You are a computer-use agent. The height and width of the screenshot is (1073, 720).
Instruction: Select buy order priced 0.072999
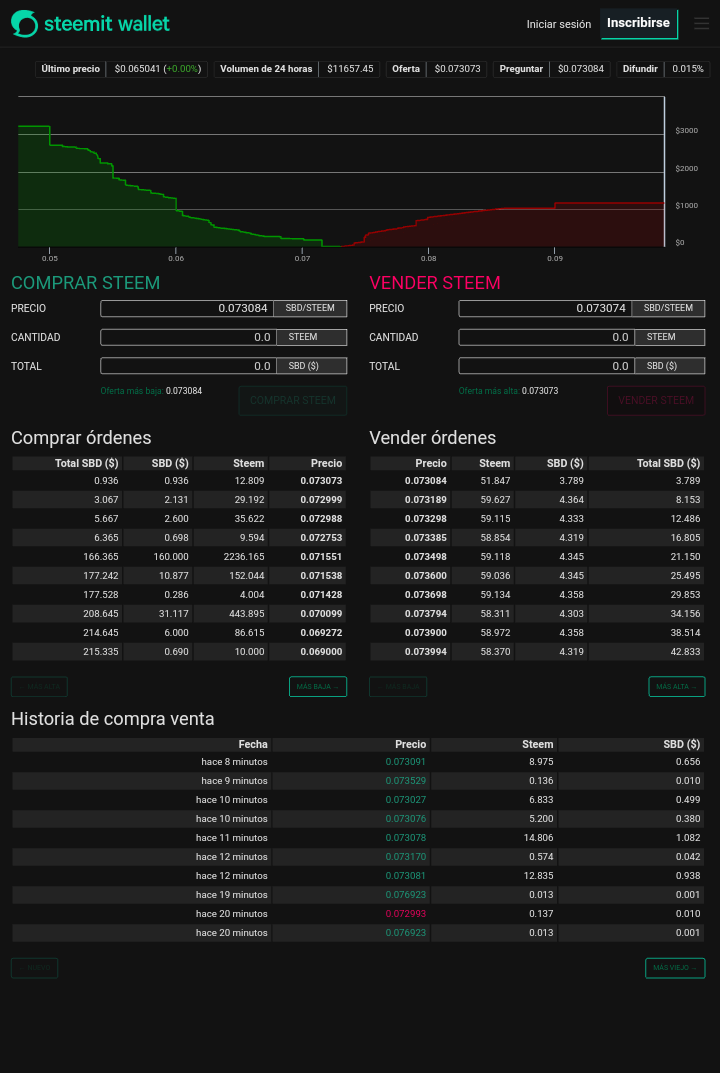(x=179, y=500)
